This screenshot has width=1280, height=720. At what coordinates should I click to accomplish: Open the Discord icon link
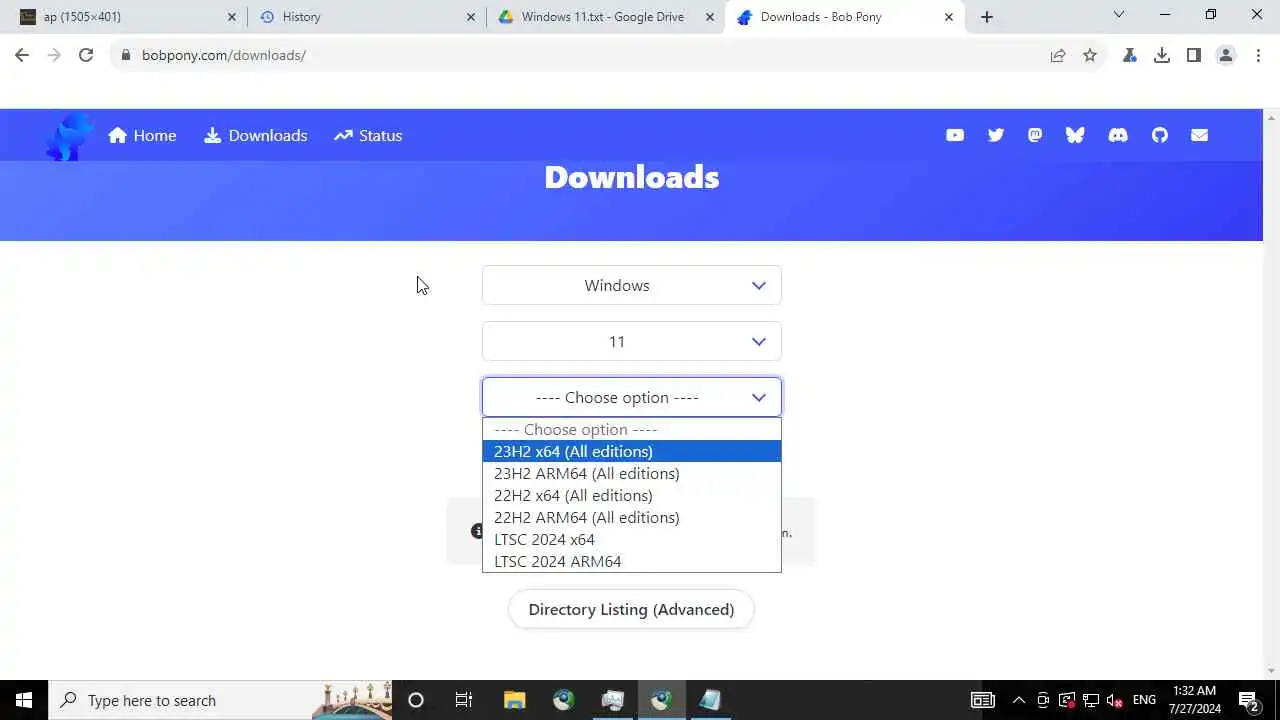[1118, 135]
